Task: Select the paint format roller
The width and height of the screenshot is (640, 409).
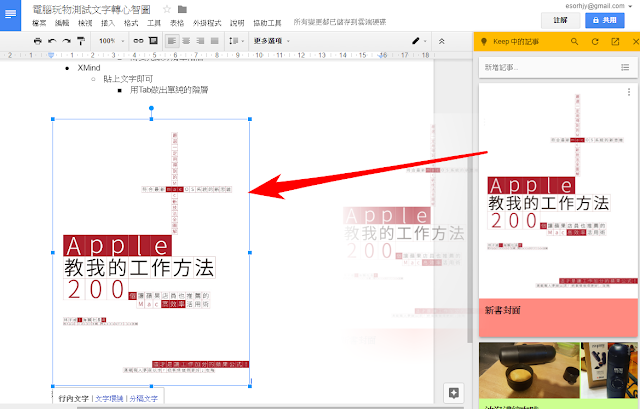Action: tap(81, 41)
